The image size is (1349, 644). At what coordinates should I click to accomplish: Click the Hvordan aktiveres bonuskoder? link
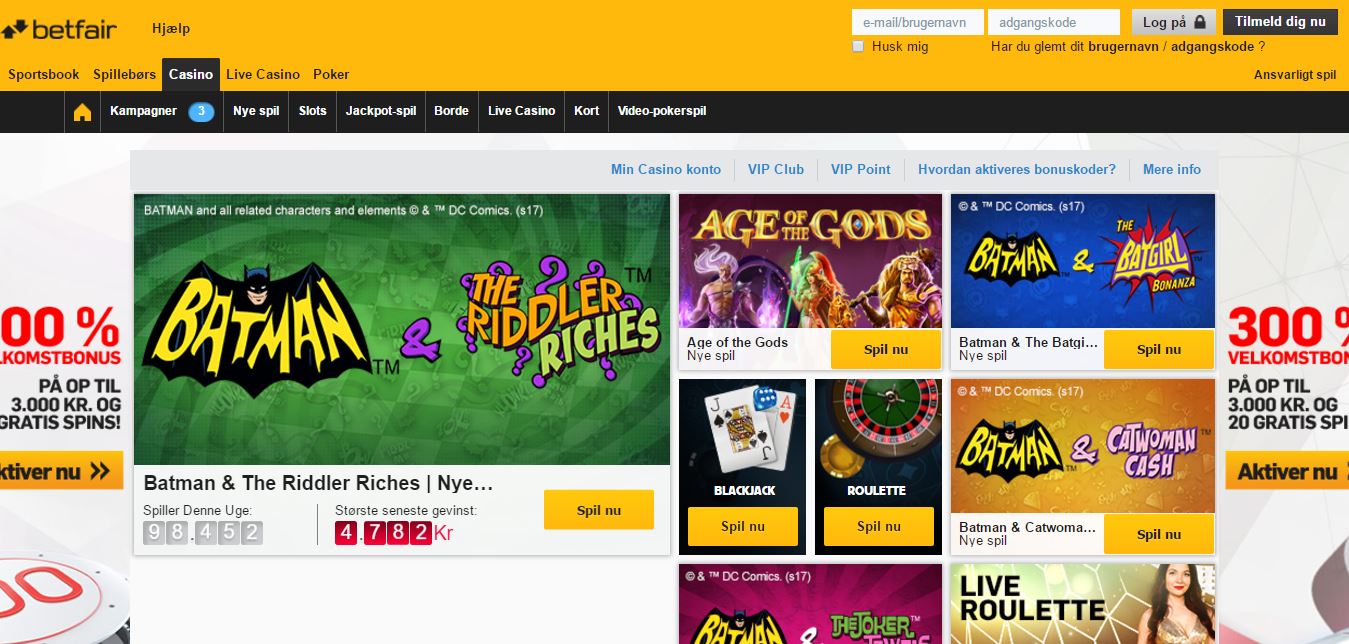click(x=1017, y=169)
